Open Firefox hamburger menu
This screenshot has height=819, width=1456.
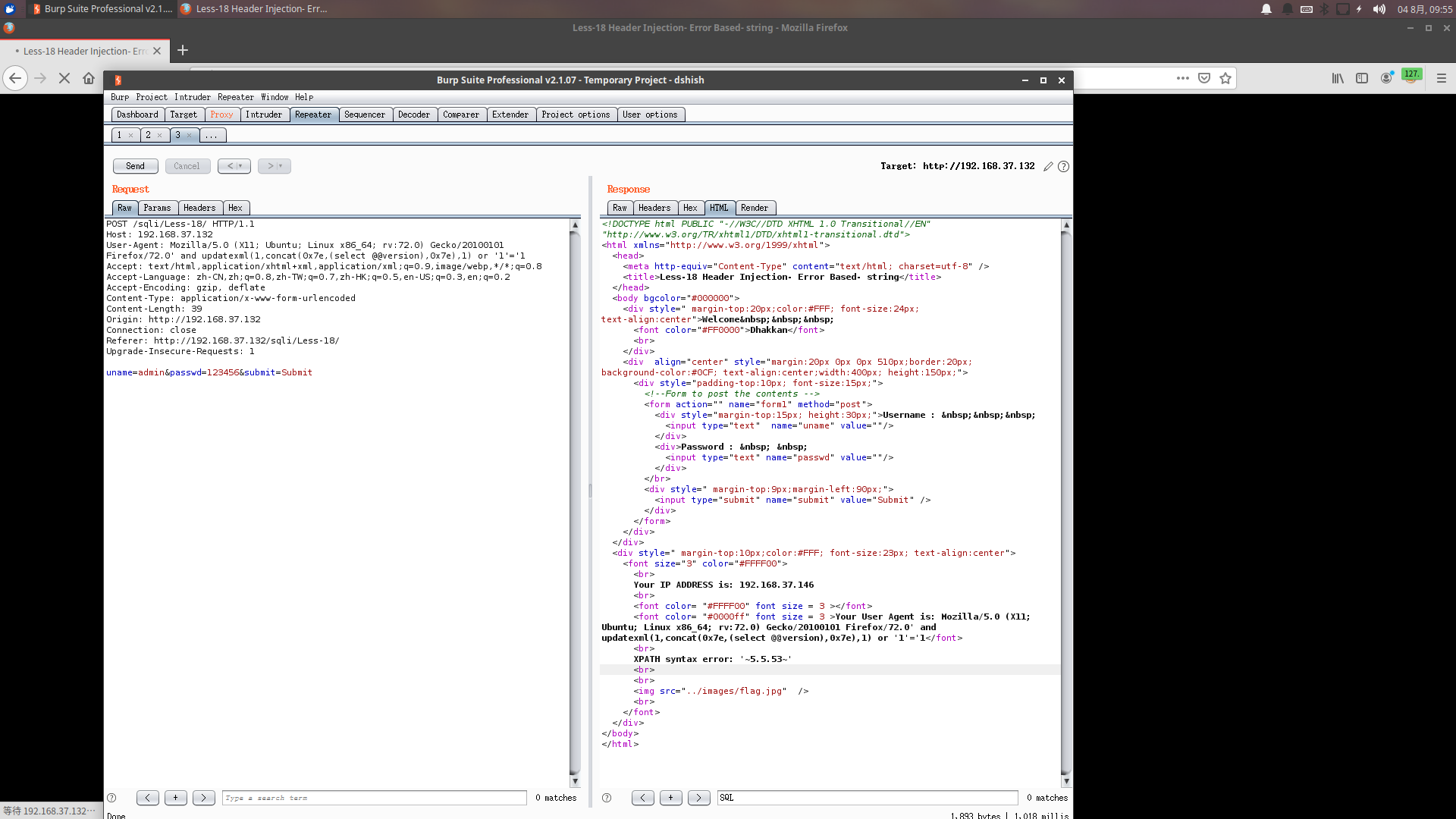click(x=1442, y=78)
